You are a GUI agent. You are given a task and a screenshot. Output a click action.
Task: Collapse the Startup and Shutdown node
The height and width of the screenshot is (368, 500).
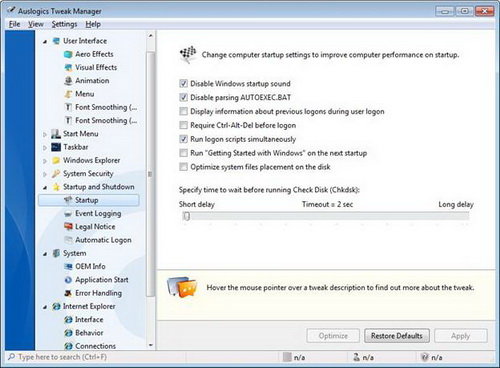(45, 188)
